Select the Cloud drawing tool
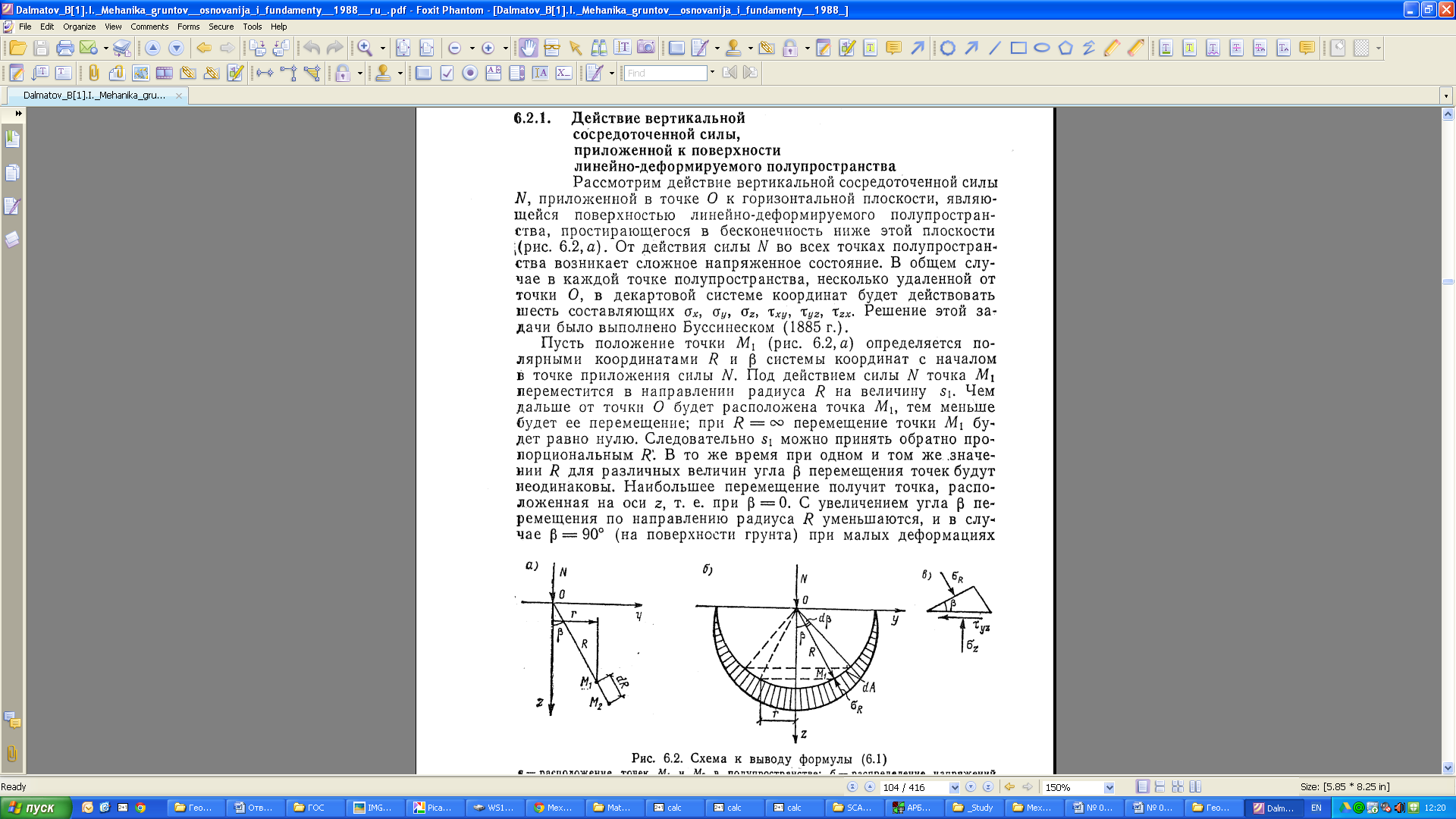 [947, 49]
